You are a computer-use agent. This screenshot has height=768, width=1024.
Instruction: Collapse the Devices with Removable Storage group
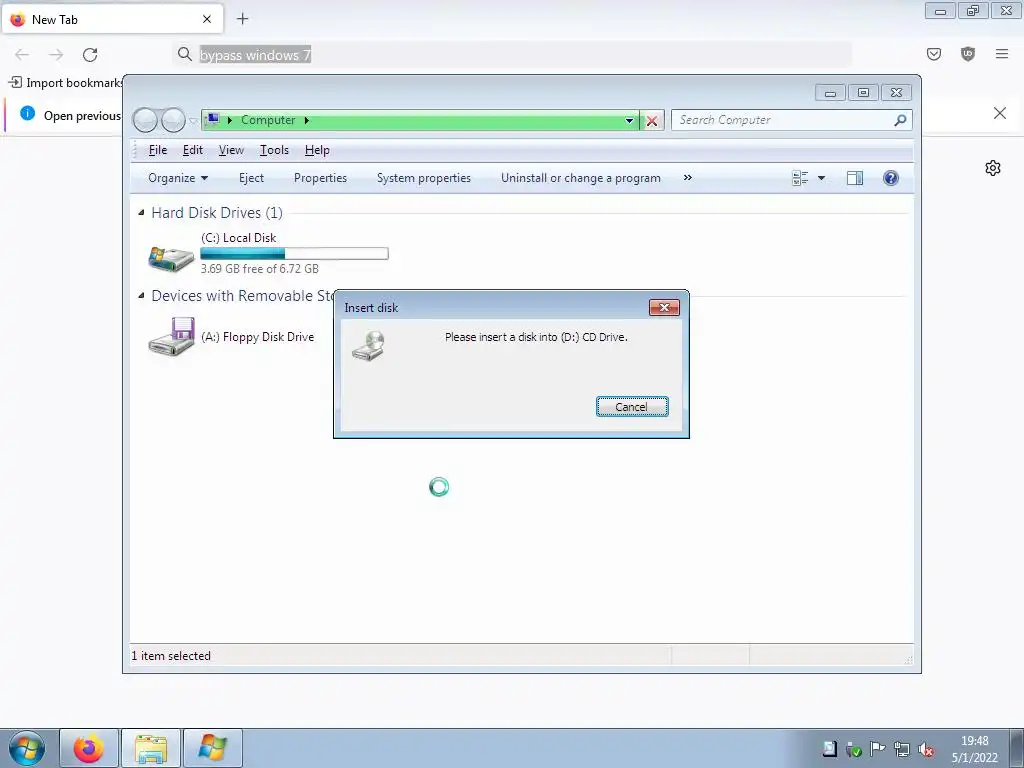[142, 296]
